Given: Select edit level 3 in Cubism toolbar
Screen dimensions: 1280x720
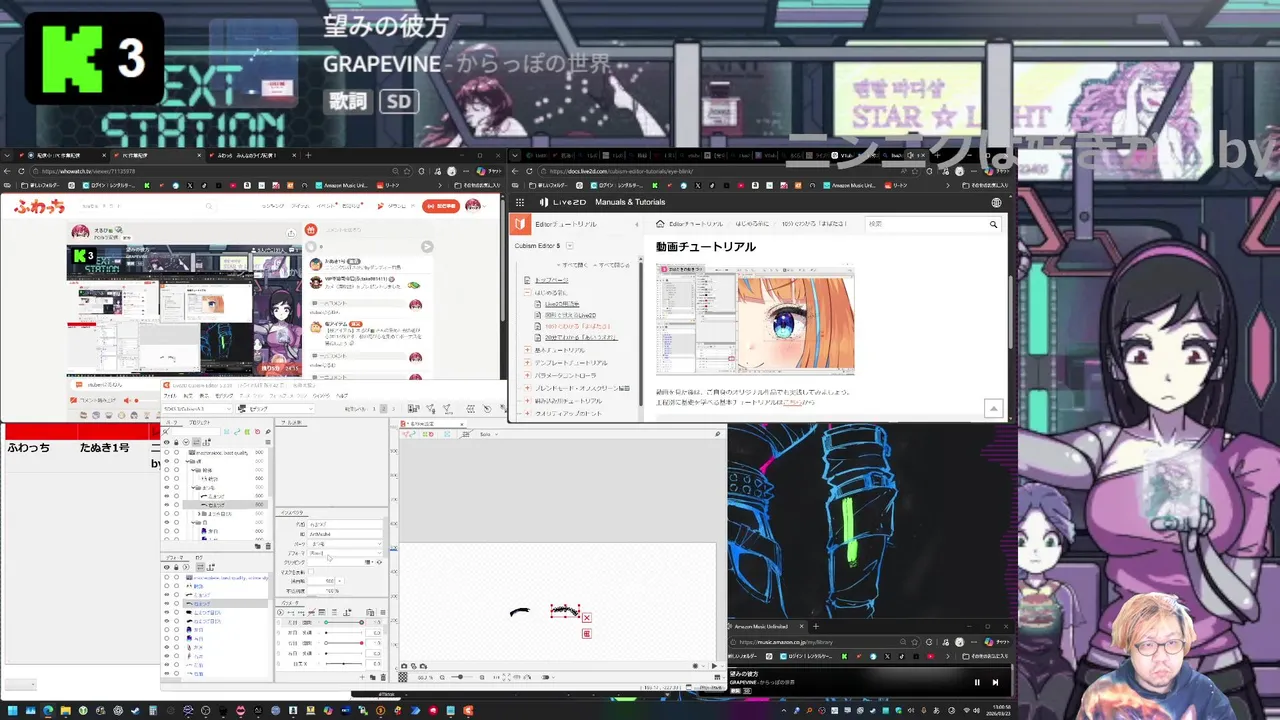Looking at the screenshot, I should pyautogui.click(x=393, y=409).
